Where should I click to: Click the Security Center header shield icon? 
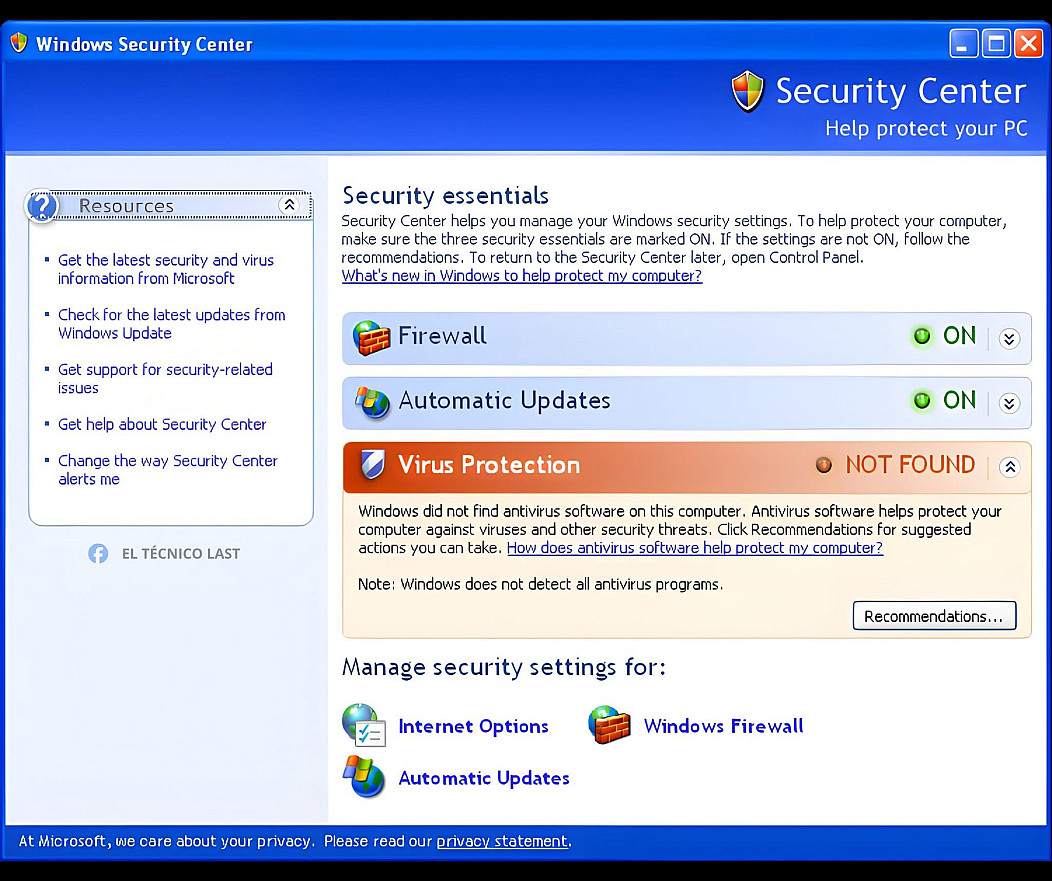(x=747, y=92)
